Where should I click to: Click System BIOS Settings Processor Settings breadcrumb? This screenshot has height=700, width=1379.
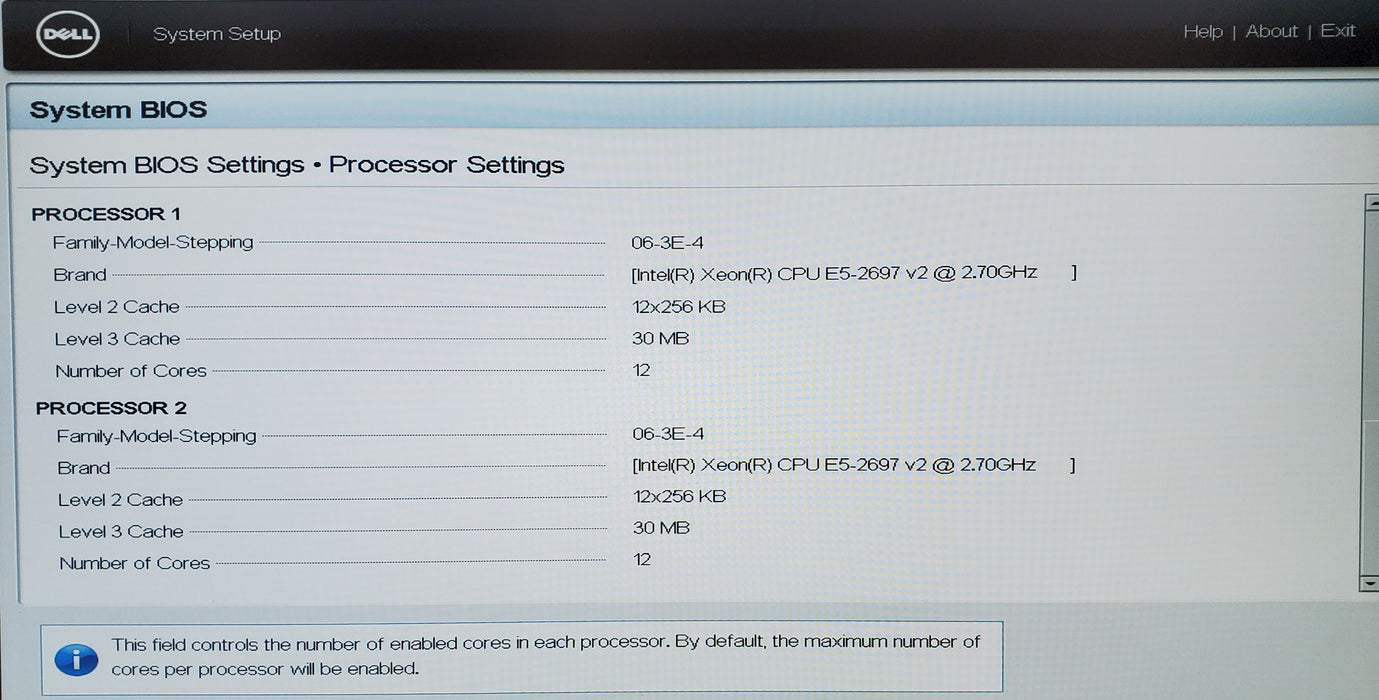point(297,165)
